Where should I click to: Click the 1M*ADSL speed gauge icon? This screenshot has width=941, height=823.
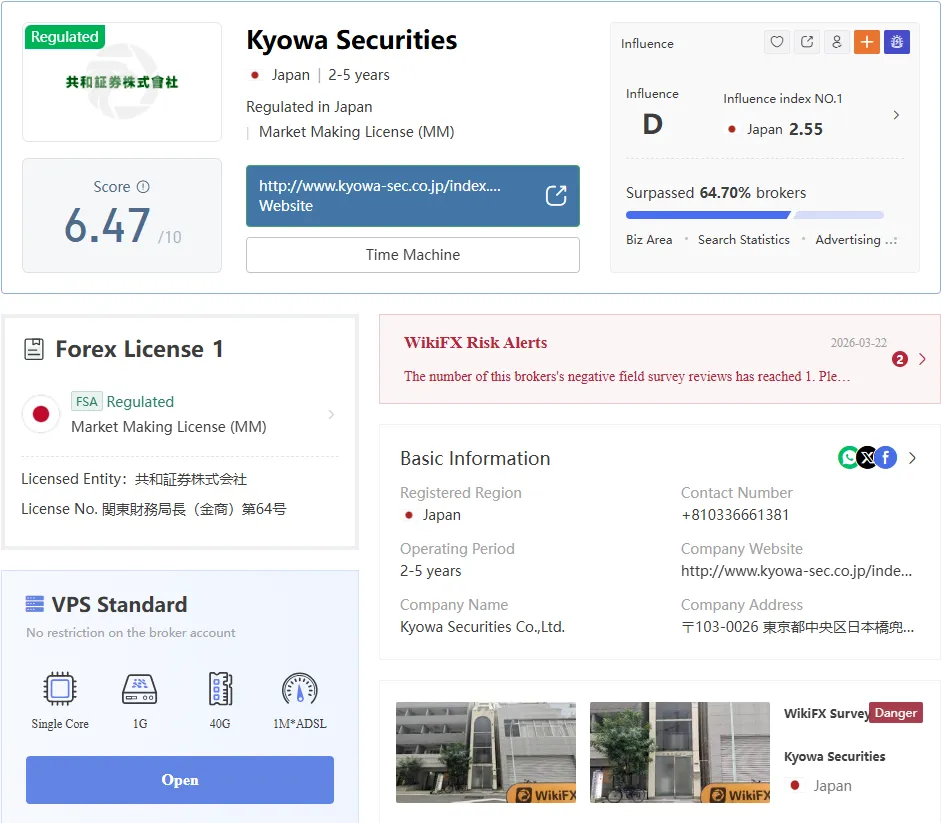tap(299, 689)
